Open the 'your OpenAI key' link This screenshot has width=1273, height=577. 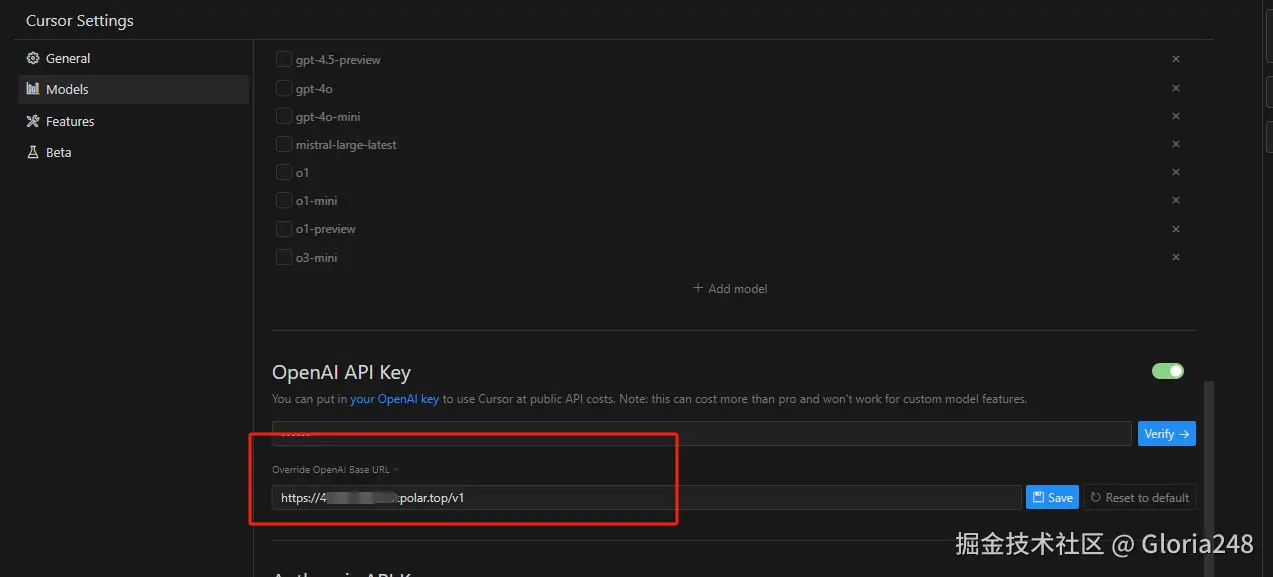click(x=394, y=399)
